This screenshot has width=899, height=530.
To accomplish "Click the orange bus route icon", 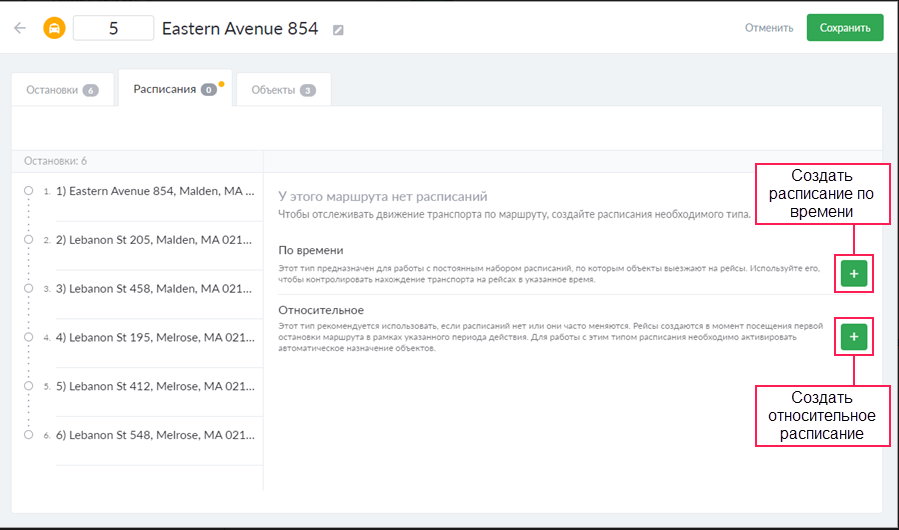I will click(54, 28).
